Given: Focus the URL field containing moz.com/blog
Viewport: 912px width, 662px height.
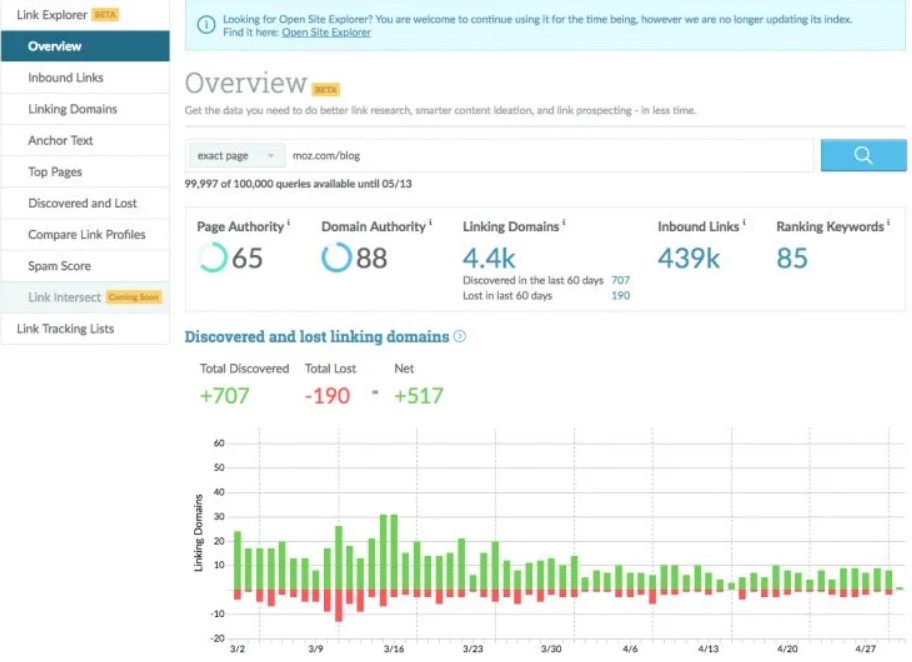Looking at the screenshot, I should click(x=550, y=156).
